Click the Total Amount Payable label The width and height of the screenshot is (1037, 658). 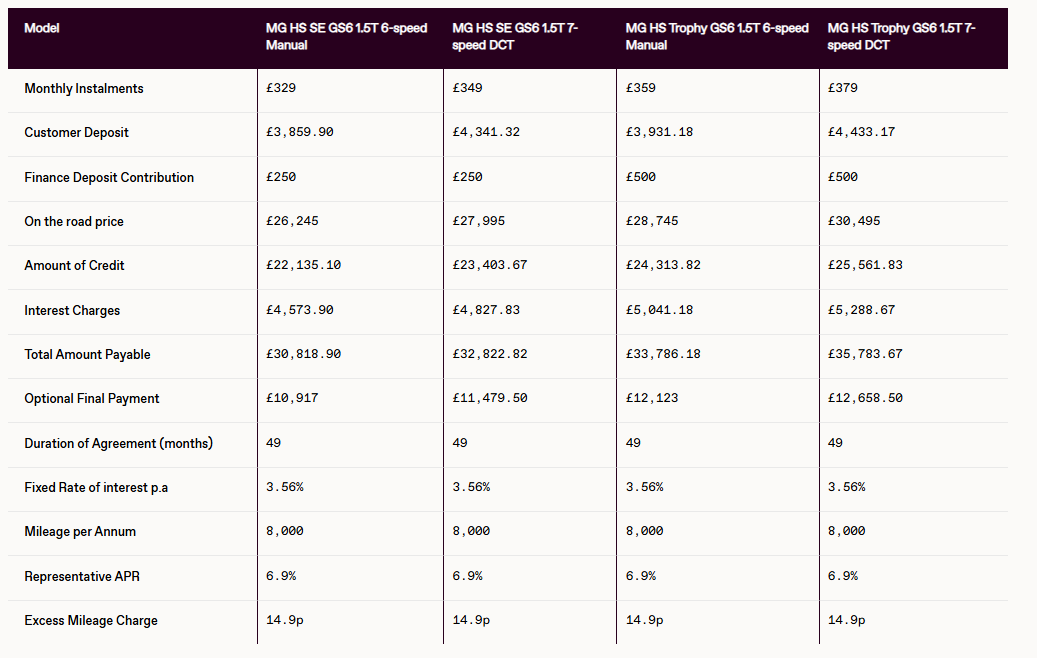(x=88, y=355)
